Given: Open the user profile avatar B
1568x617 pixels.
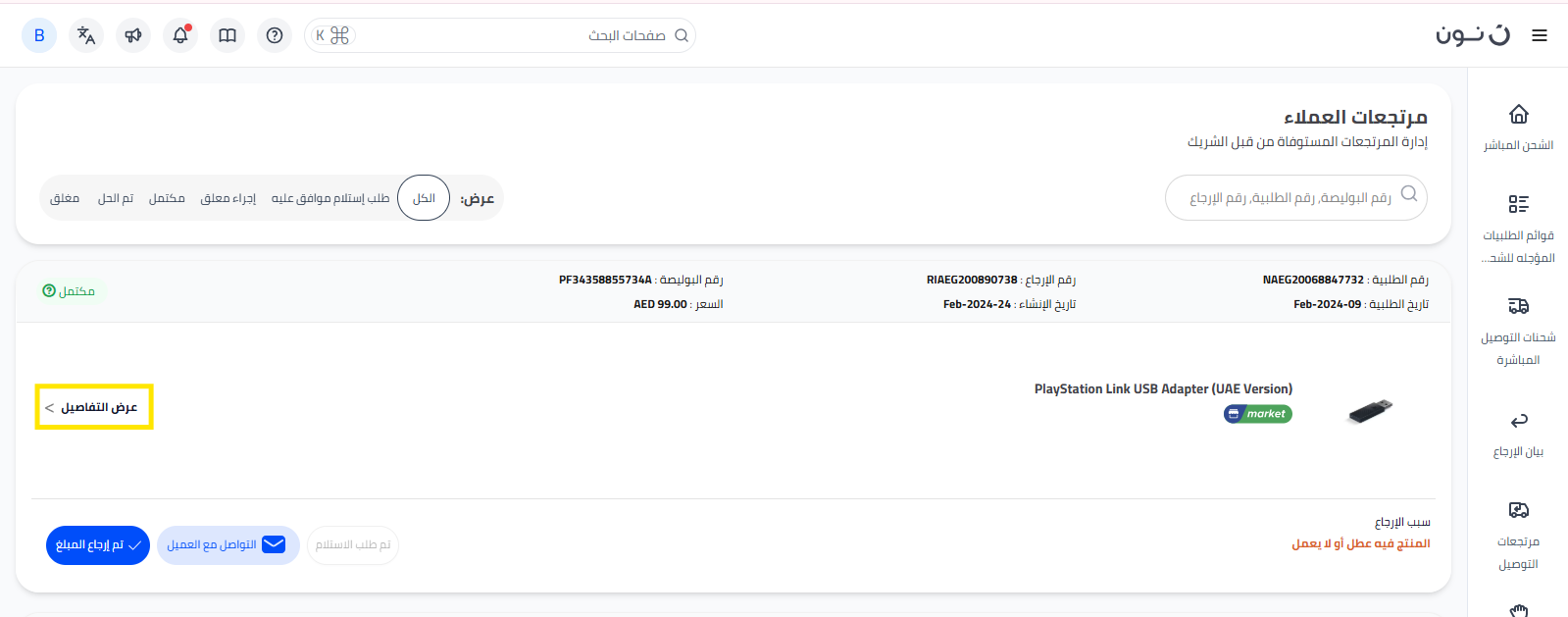Looking at the screenshot, I should point(39,35).
